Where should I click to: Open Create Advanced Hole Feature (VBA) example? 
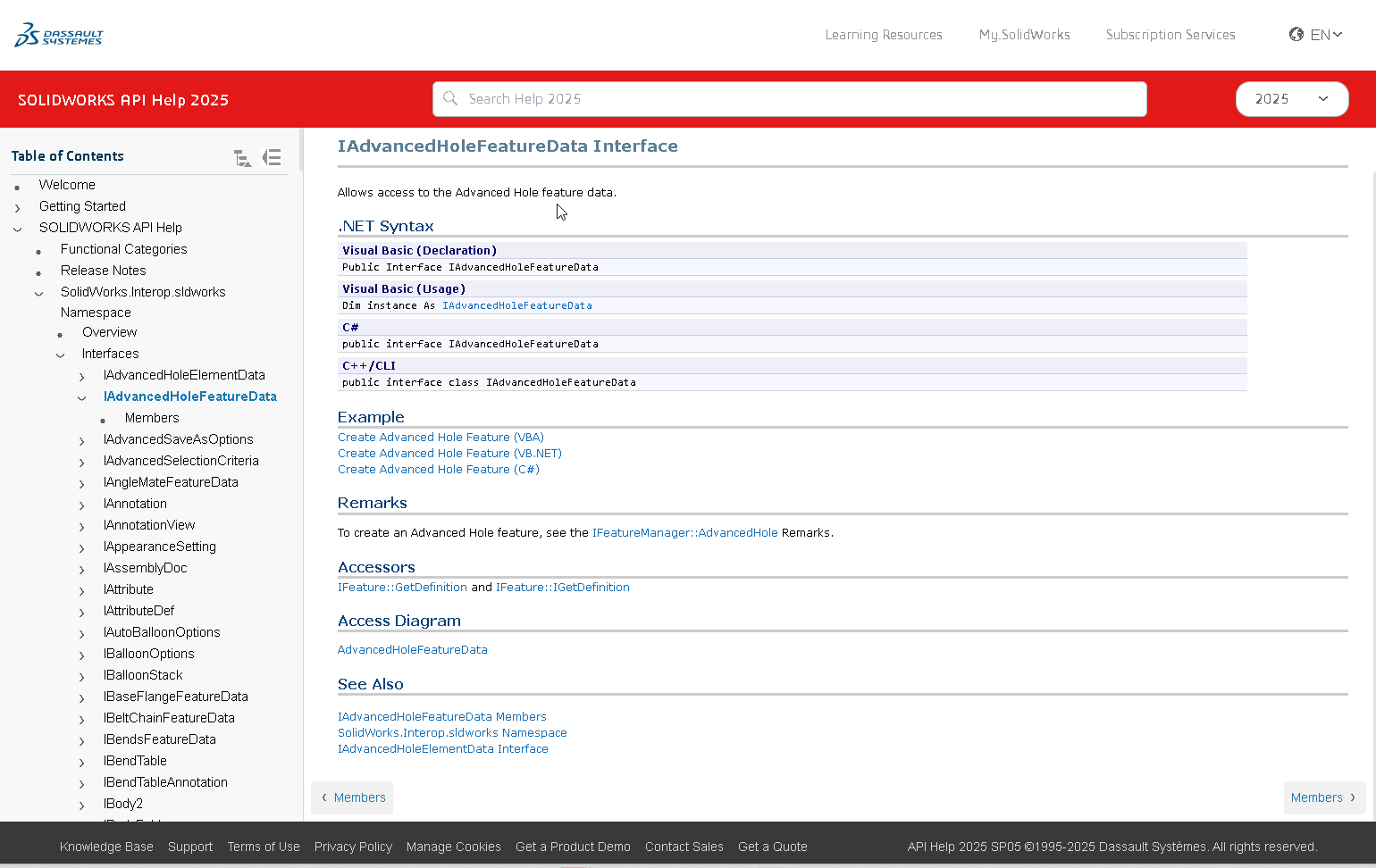[440, 437]
